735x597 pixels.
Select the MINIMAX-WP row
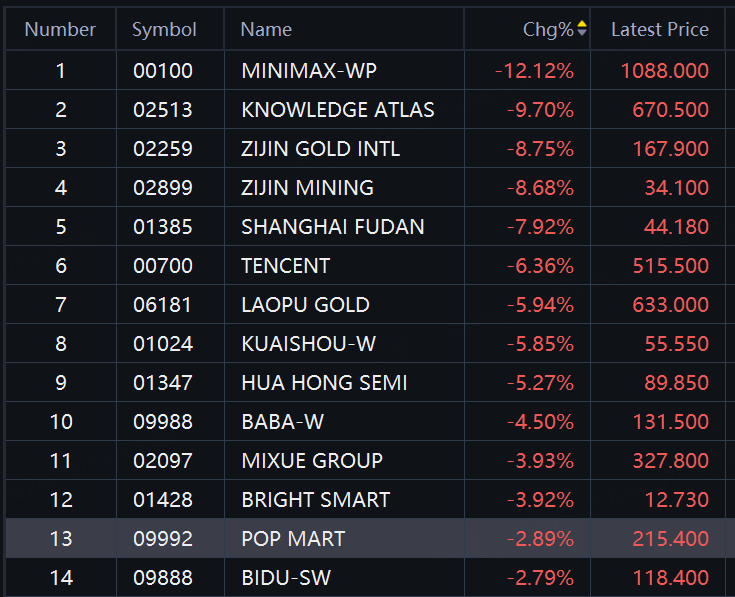point(309,71)
